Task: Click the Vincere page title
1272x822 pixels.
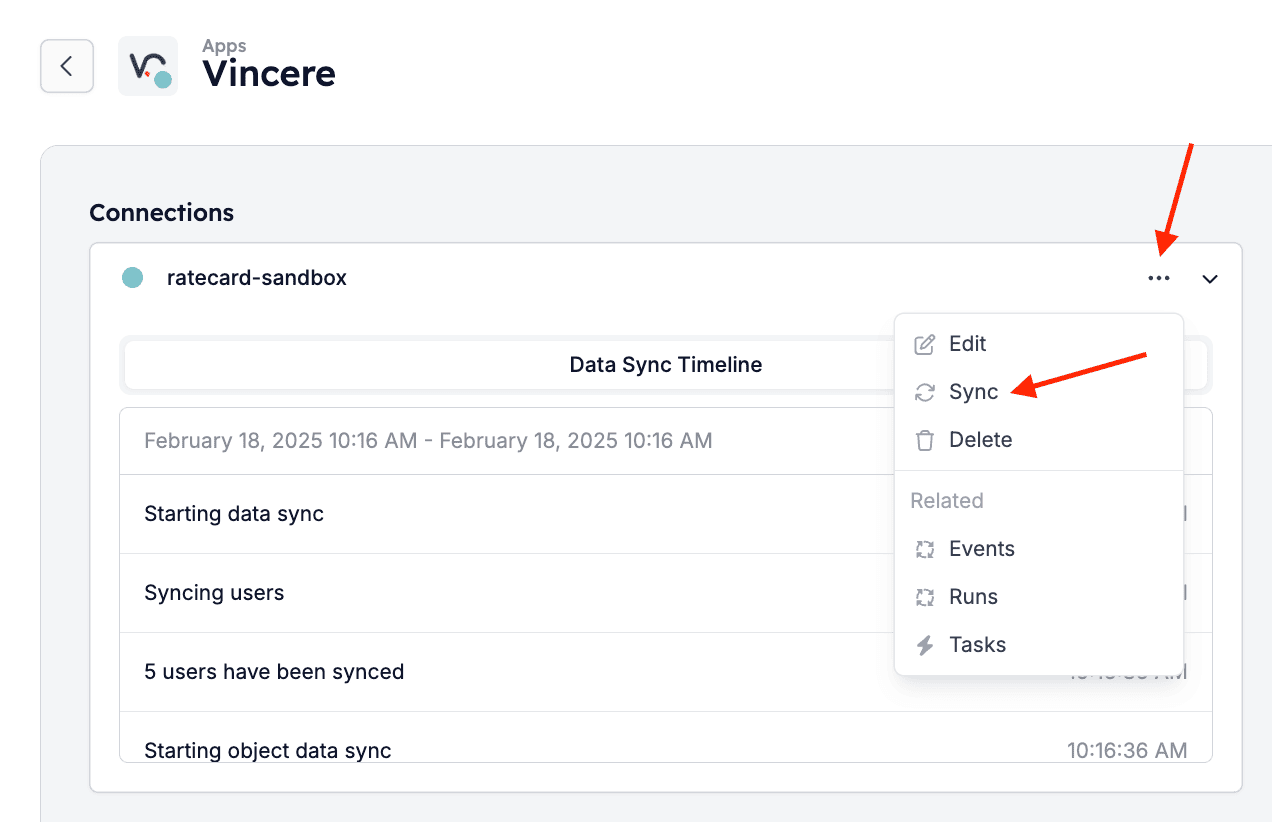Action: (269, 74)
